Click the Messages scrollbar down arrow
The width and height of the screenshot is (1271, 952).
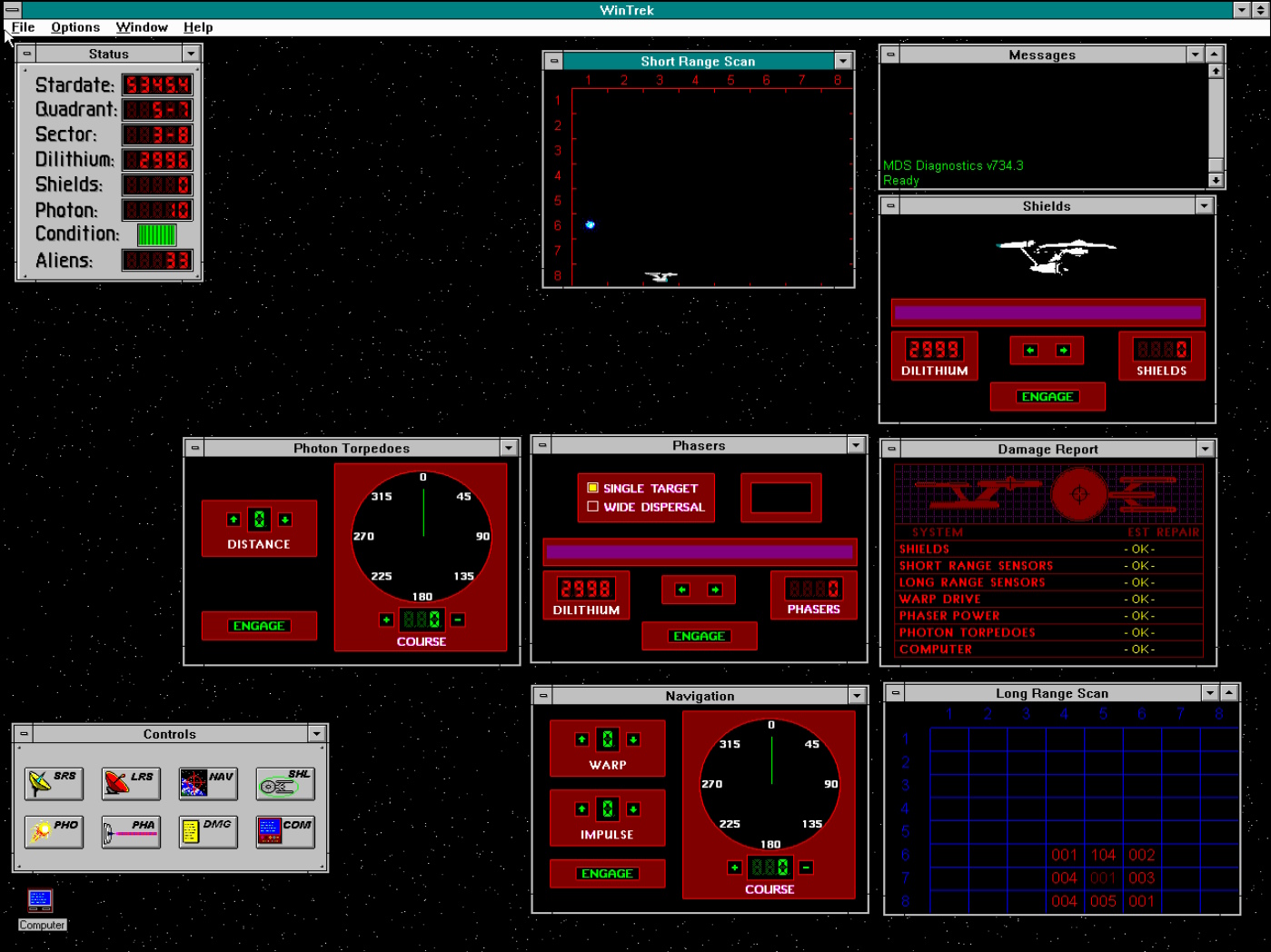pyautogui.click(x=1216, y=180)
